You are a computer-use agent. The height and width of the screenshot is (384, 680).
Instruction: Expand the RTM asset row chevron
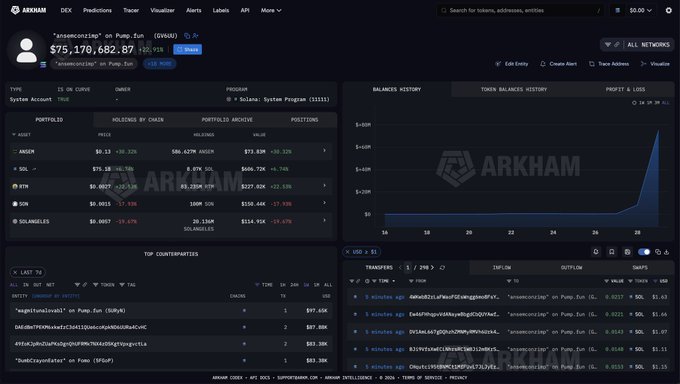324,186
